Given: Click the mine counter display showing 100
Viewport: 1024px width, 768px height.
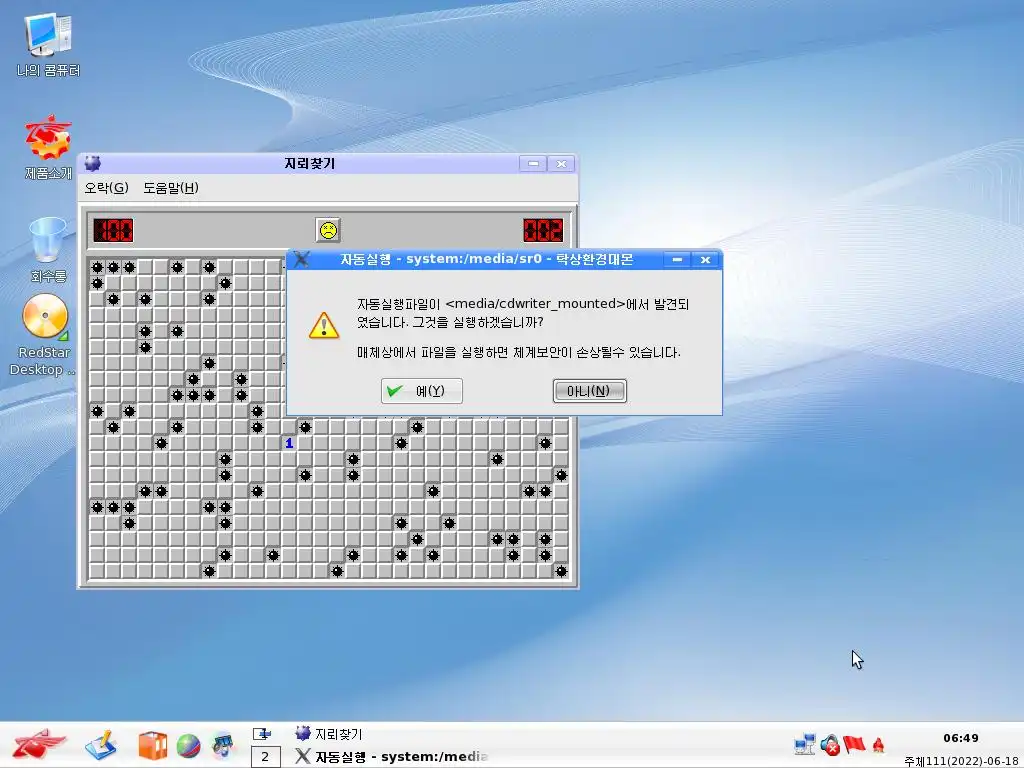Looking at the screenshot, I should (113, 230).
